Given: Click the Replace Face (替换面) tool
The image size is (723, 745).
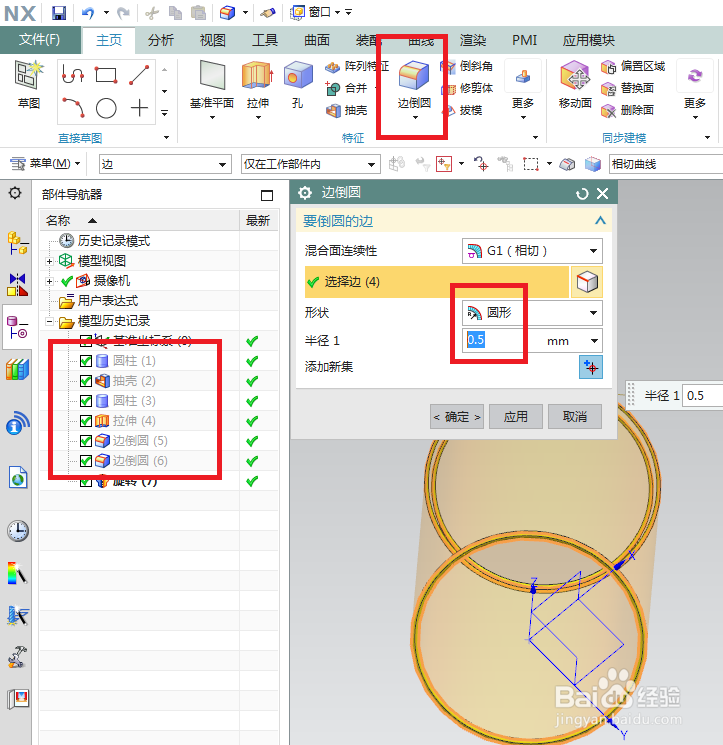Looking at the screenshot, I should point(627,88).
